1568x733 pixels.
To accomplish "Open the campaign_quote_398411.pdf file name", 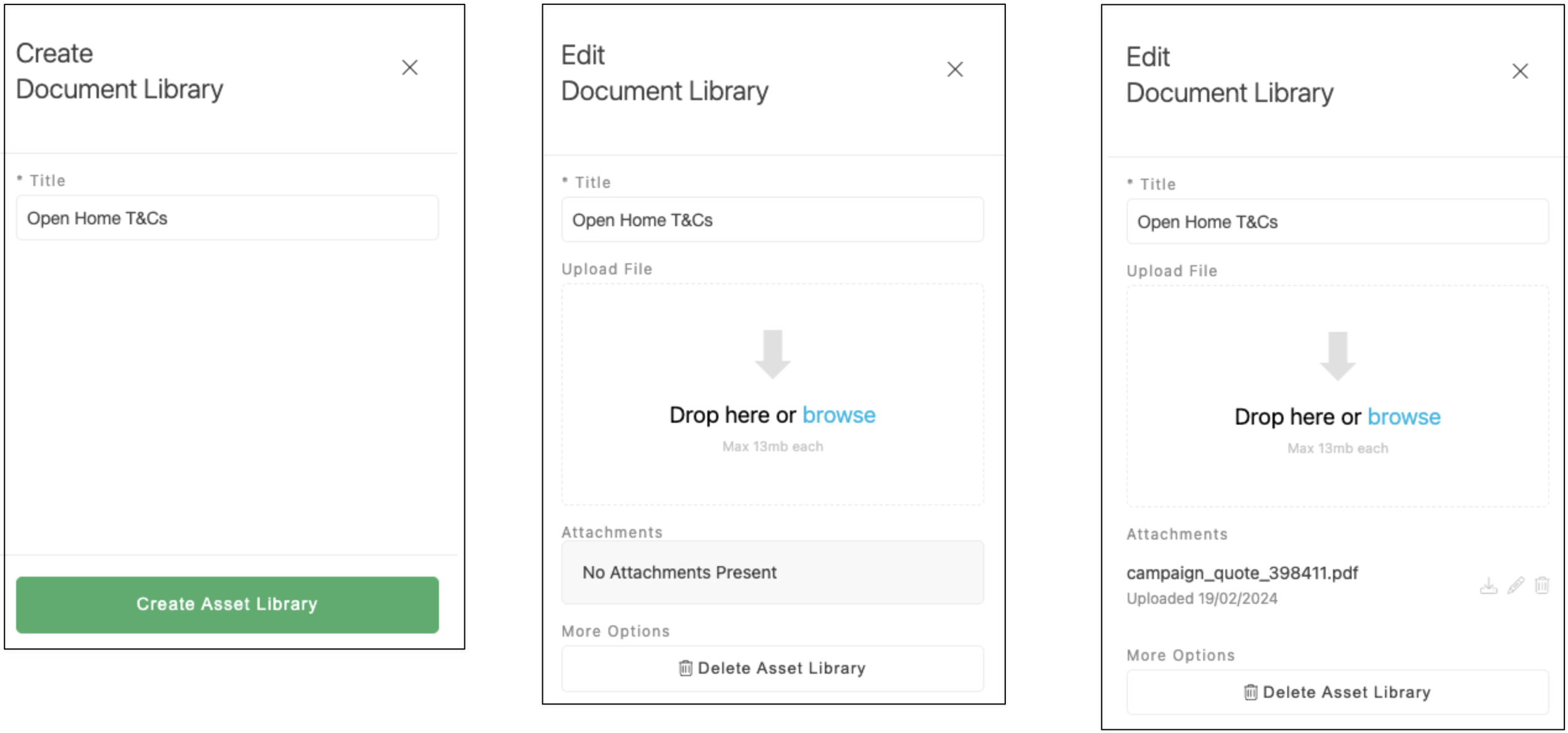I will pos(1242,573).
